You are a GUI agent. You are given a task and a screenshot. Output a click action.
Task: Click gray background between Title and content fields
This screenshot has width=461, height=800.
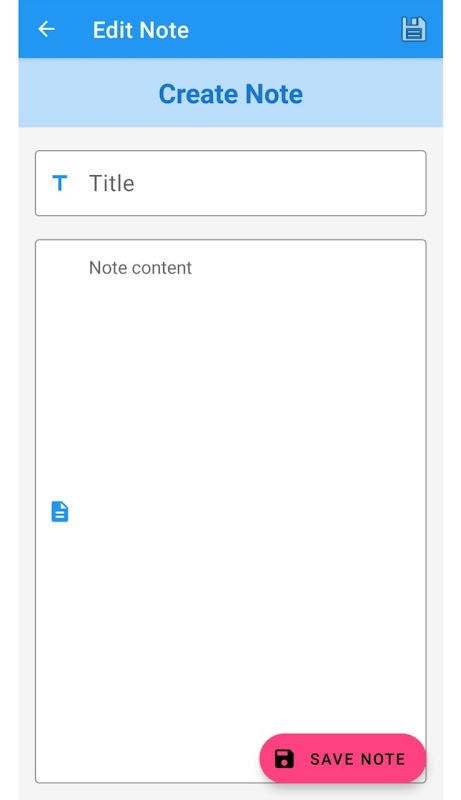coord(230,228)
